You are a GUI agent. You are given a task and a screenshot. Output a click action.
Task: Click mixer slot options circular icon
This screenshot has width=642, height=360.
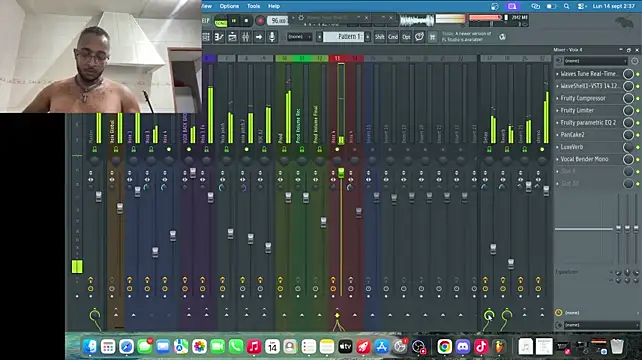tap(635, 61)
